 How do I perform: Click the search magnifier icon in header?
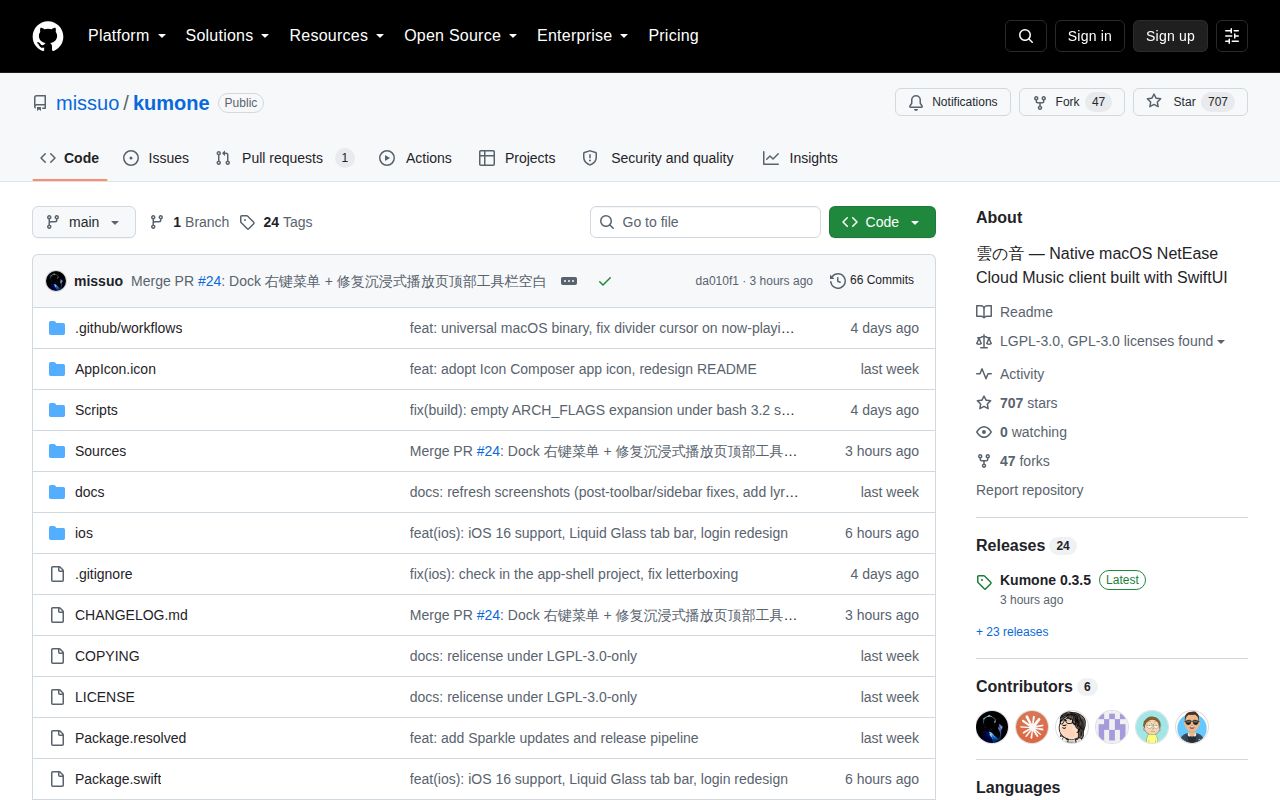1026,36
